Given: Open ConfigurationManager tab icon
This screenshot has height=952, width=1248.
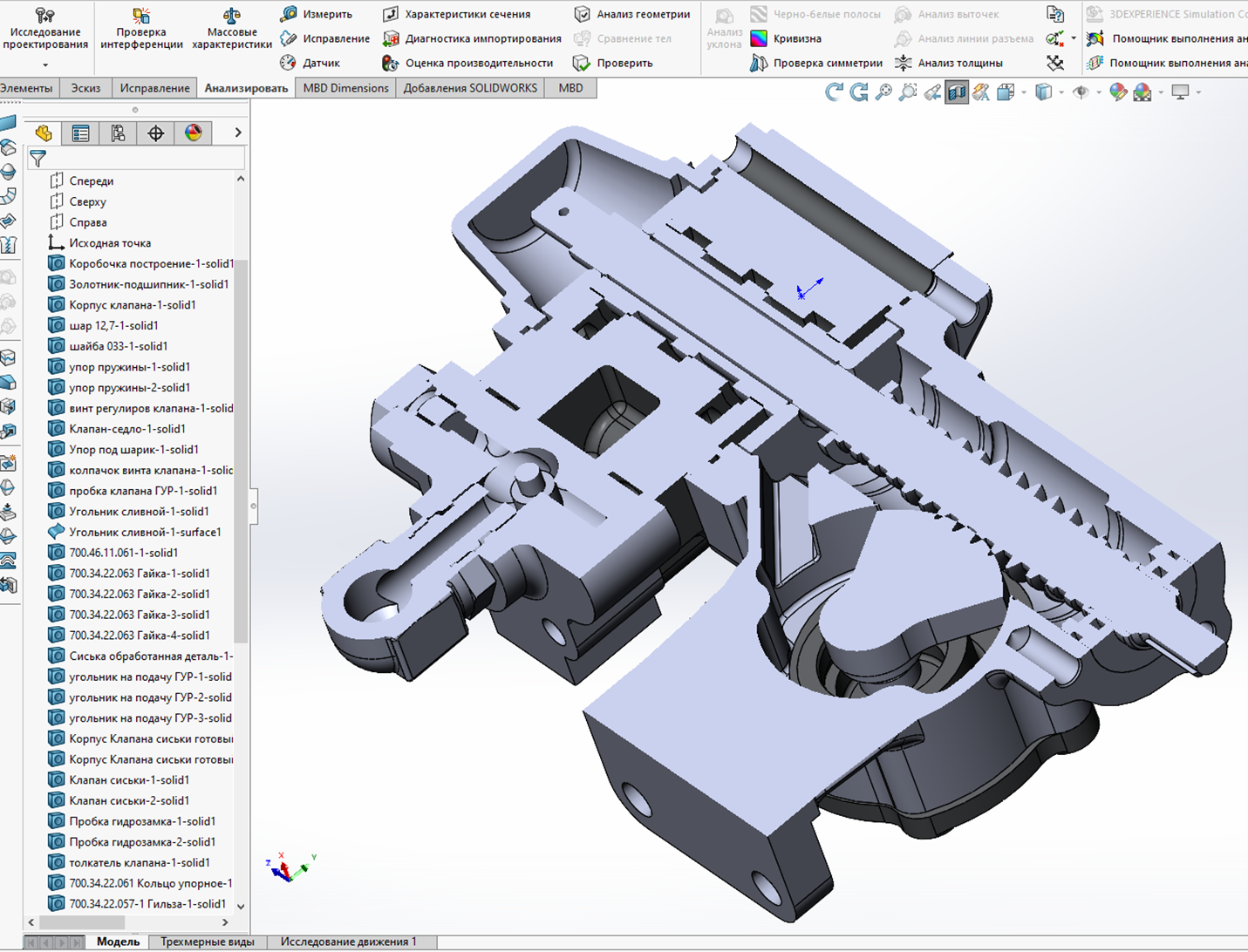Looking at the screenshot, I should [118, 133].
